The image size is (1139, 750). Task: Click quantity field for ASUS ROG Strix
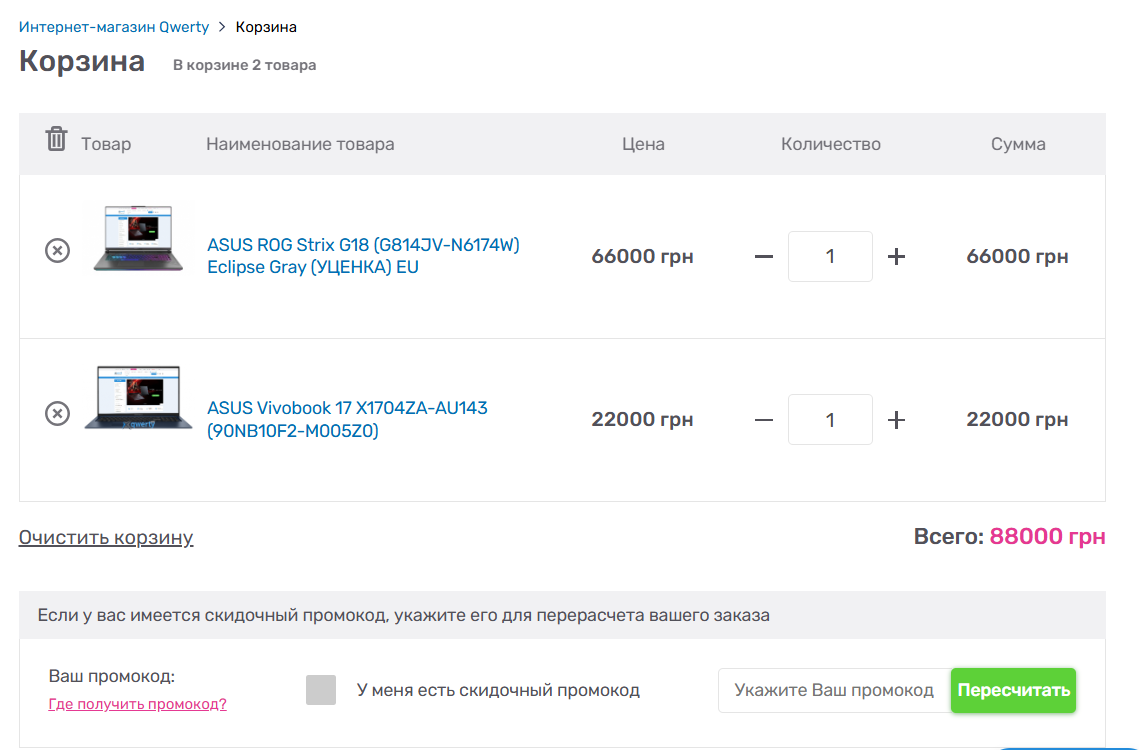pos(830,257)
